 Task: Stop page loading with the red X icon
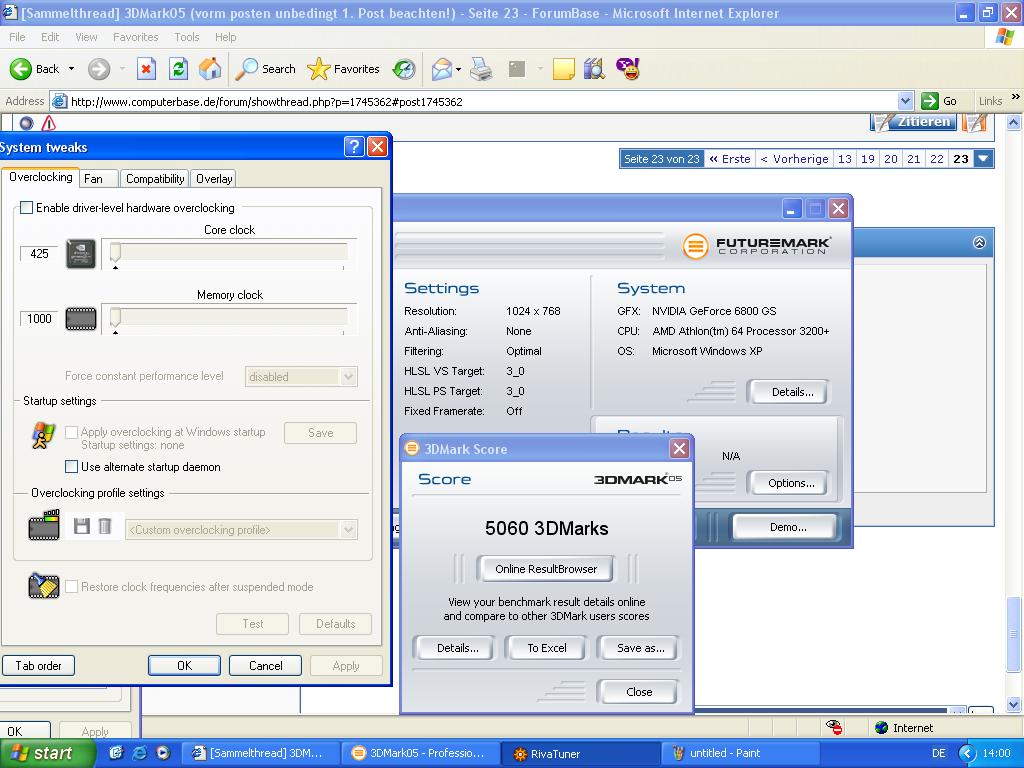tap(146, 69)
